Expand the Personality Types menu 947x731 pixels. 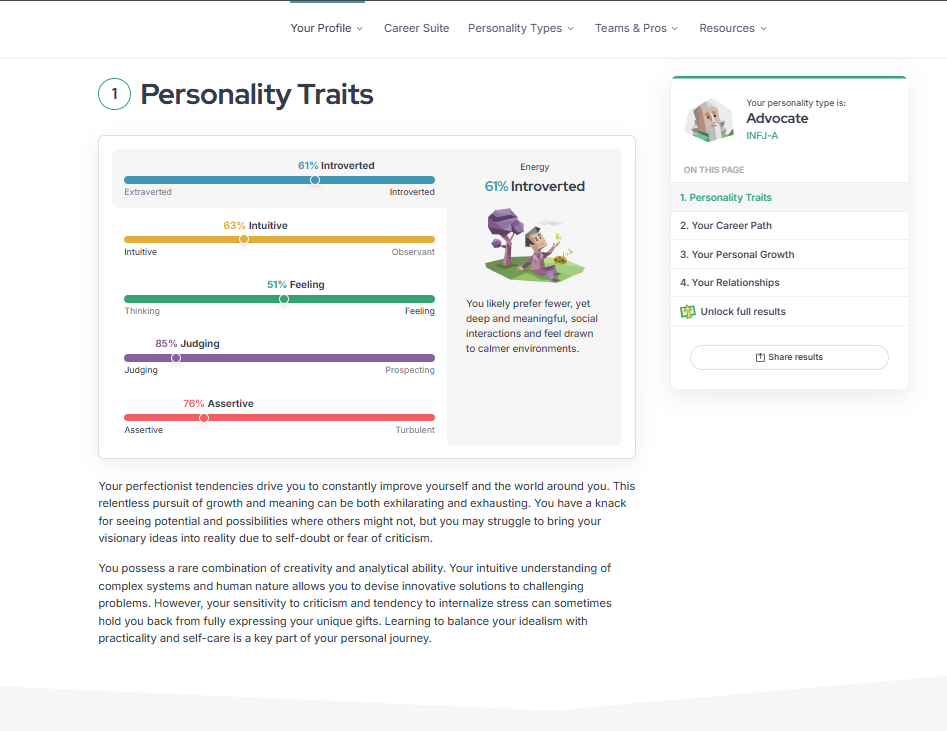pos(520,28)
